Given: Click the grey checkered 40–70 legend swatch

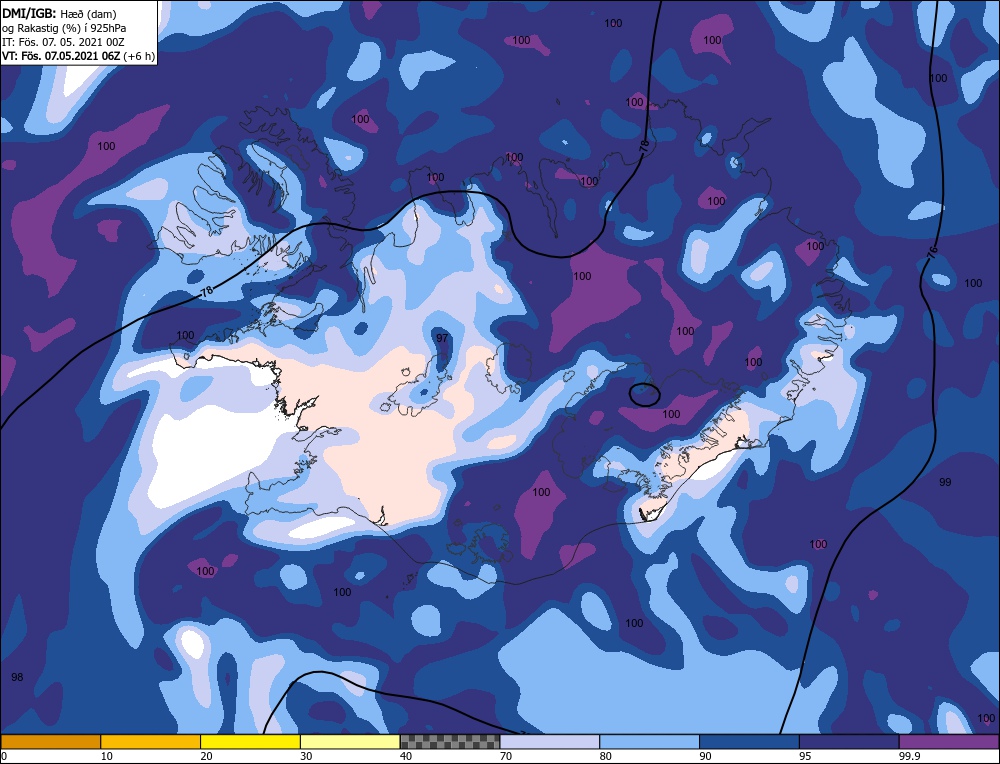Looking at the screenshot, I should click(450, 741).
